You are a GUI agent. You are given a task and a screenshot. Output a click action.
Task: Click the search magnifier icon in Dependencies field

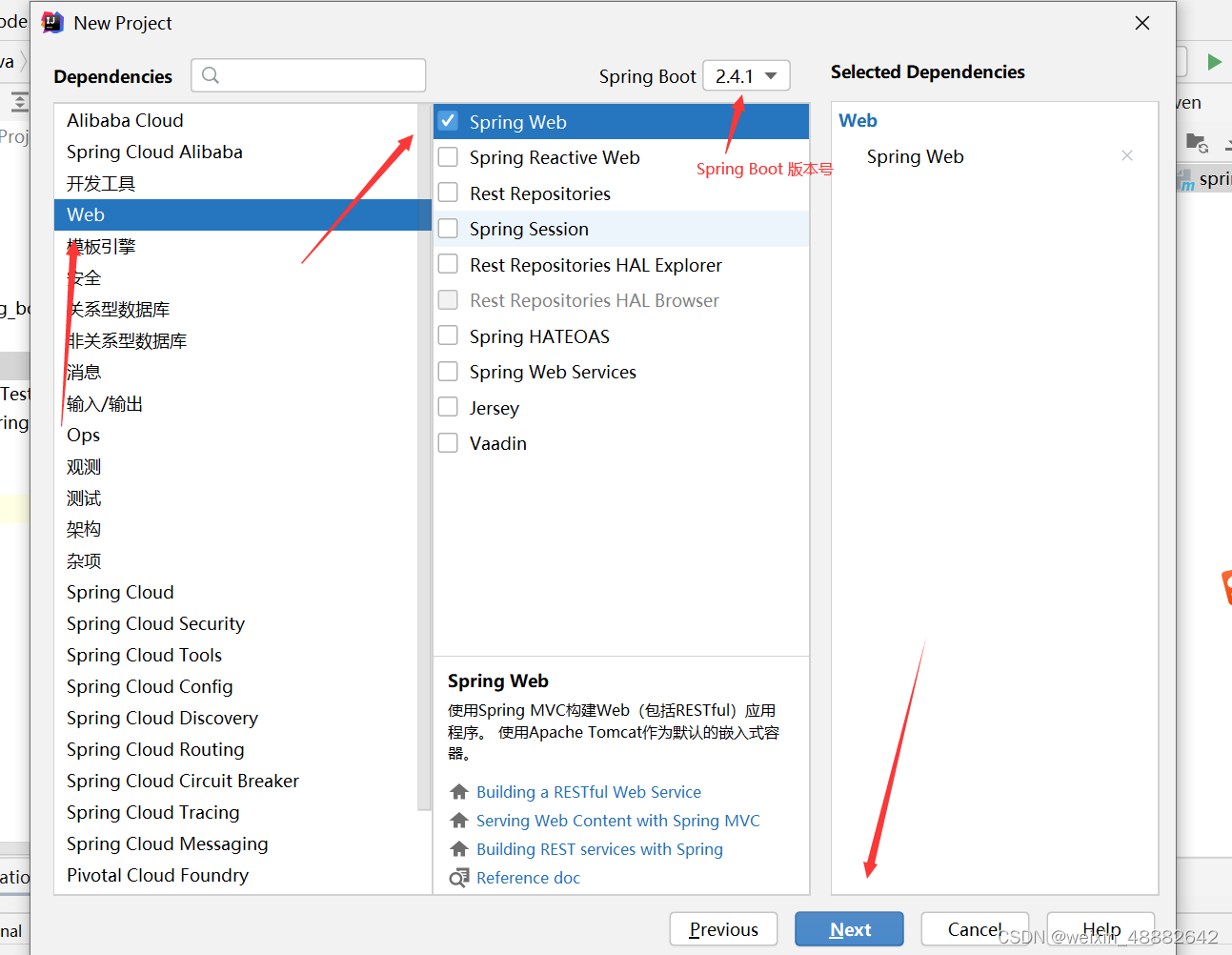coord(211,75)
